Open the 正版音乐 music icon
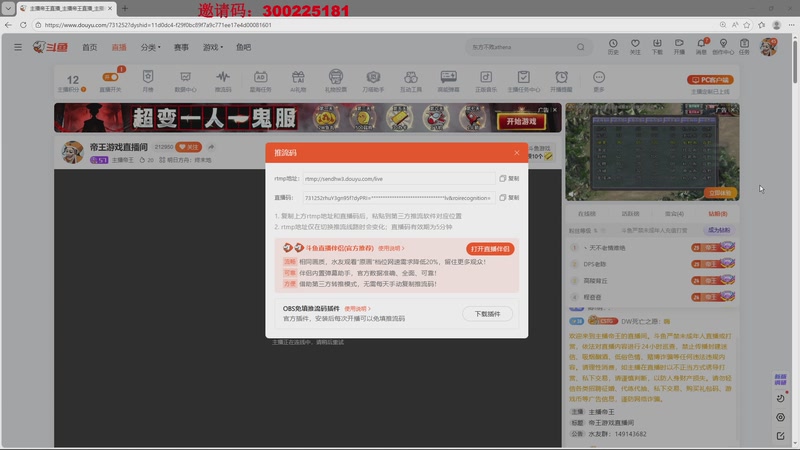800x450 pixels. 486,81
